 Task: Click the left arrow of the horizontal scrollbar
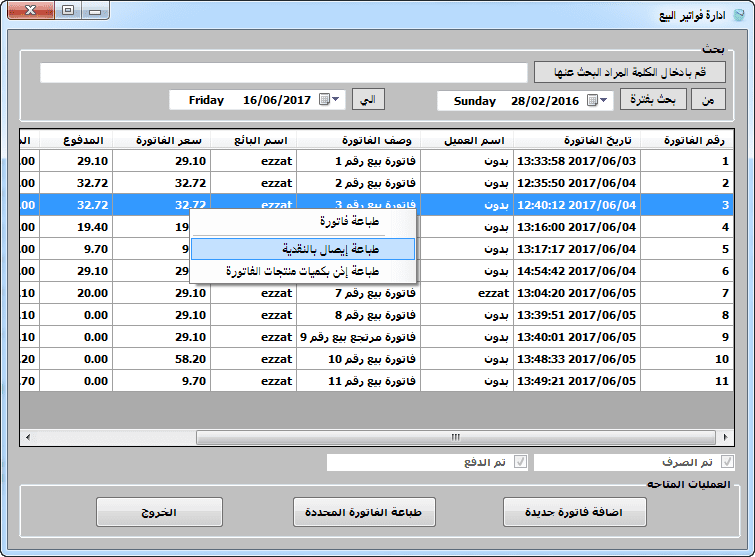pos(26,437)
